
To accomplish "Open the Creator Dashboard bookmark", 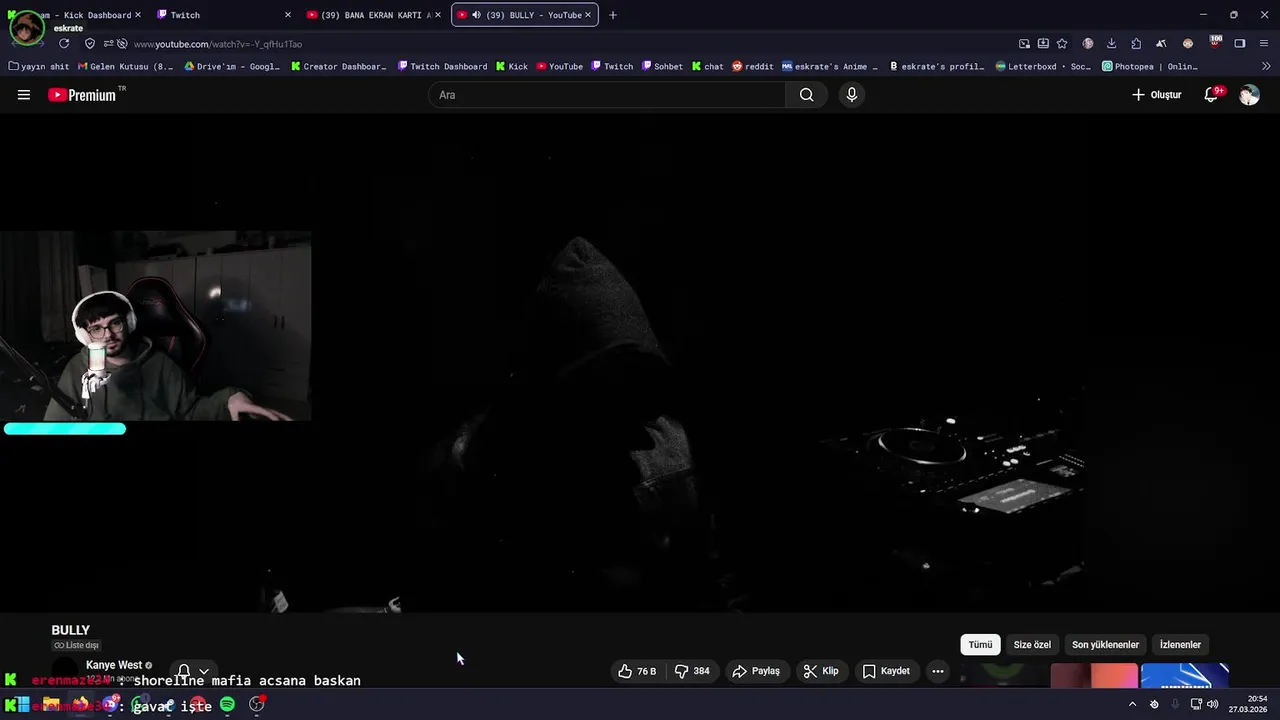I will point(339,67).
